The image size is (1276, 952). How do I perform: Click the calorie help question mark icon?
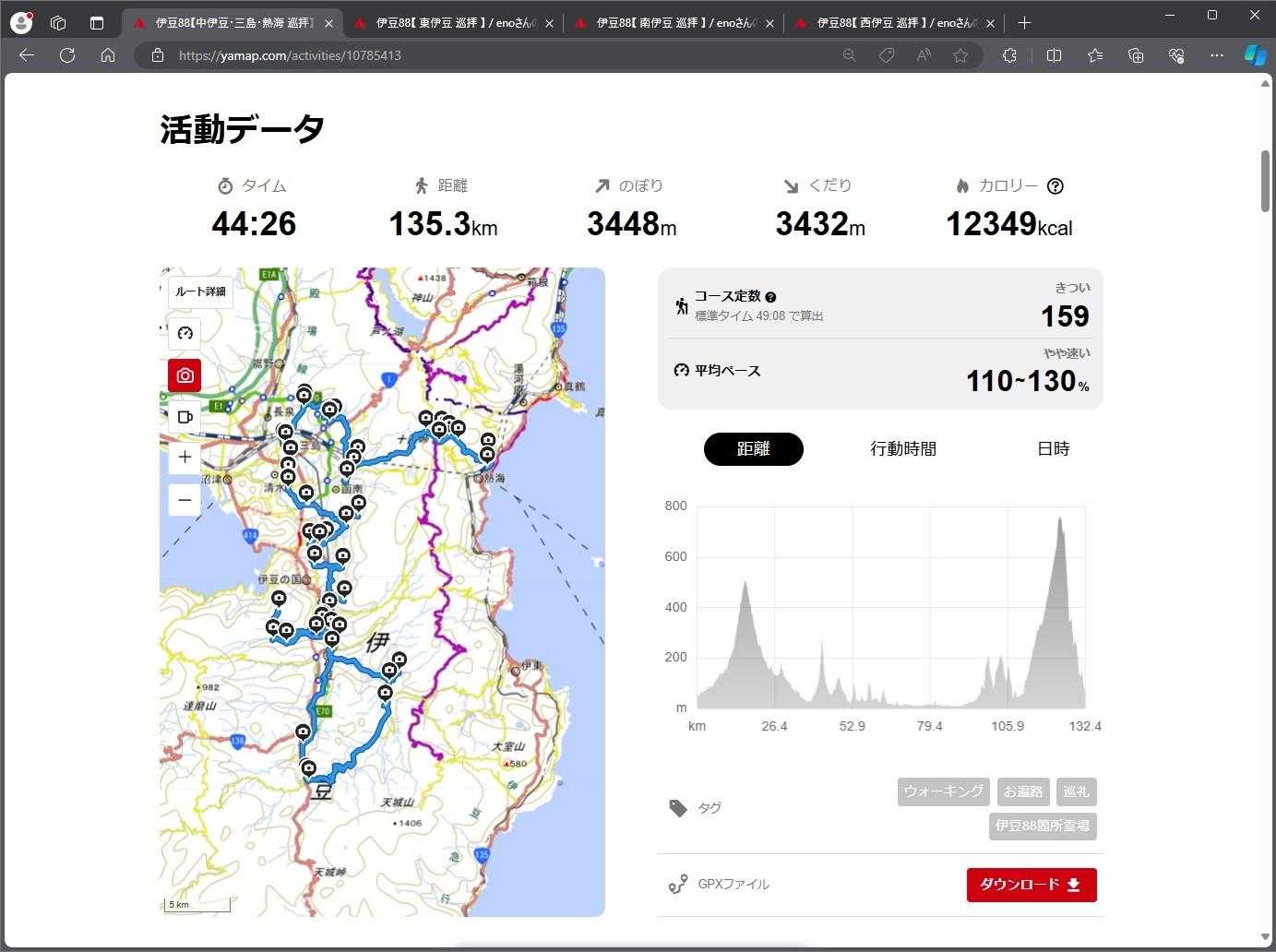[1055, 186]
